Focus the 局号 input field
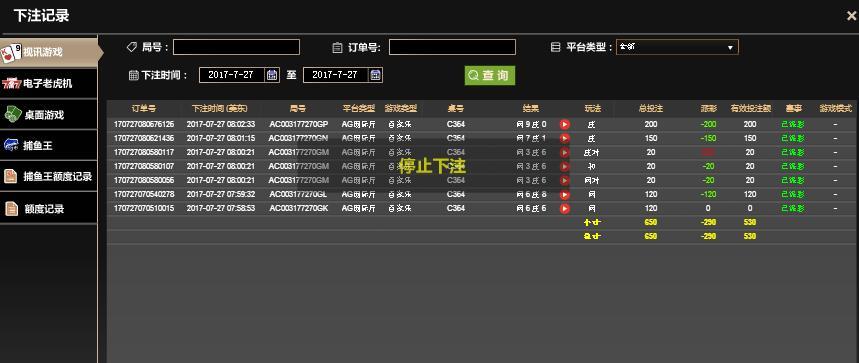The height and width of the screenshot is (363, 859). point(236,47)
